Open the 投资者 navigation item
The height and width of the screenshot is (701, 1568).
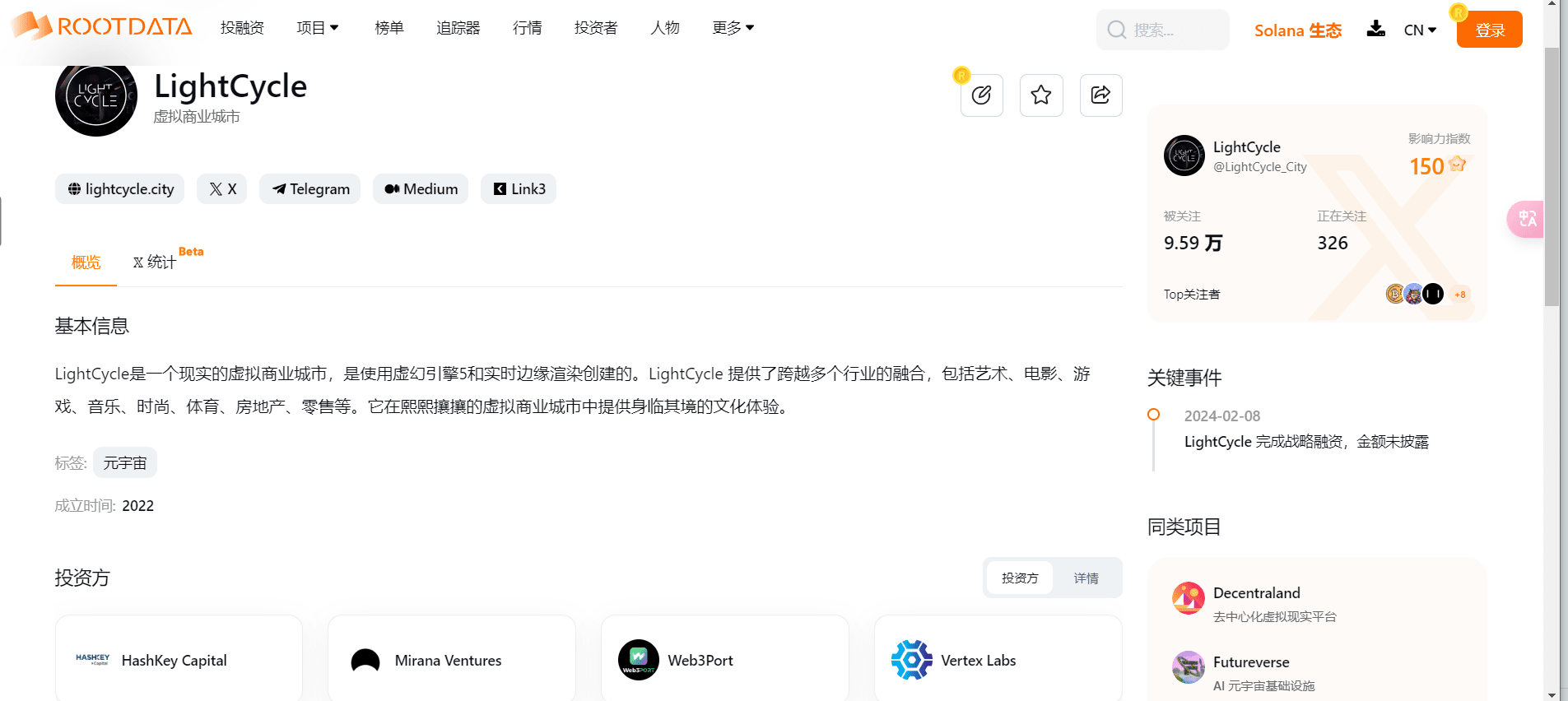click(x=596, y=28)
